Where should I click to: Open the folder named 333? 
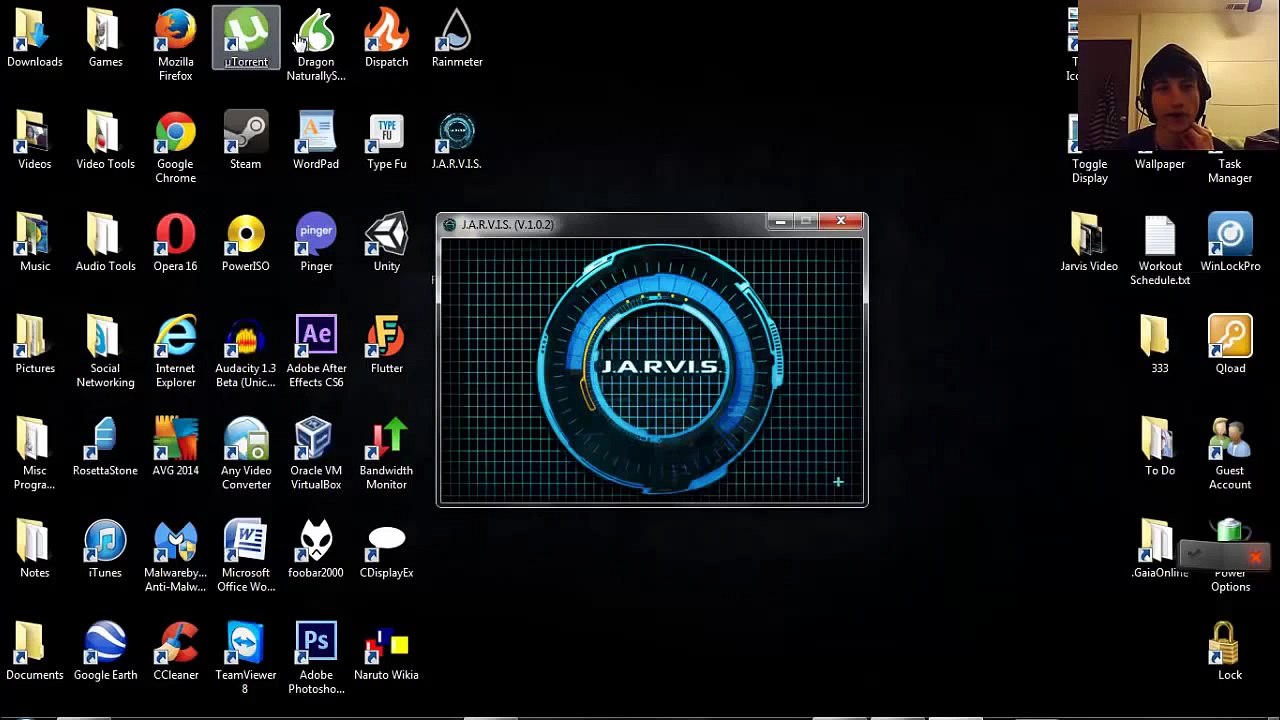[x=1159, y=344]
